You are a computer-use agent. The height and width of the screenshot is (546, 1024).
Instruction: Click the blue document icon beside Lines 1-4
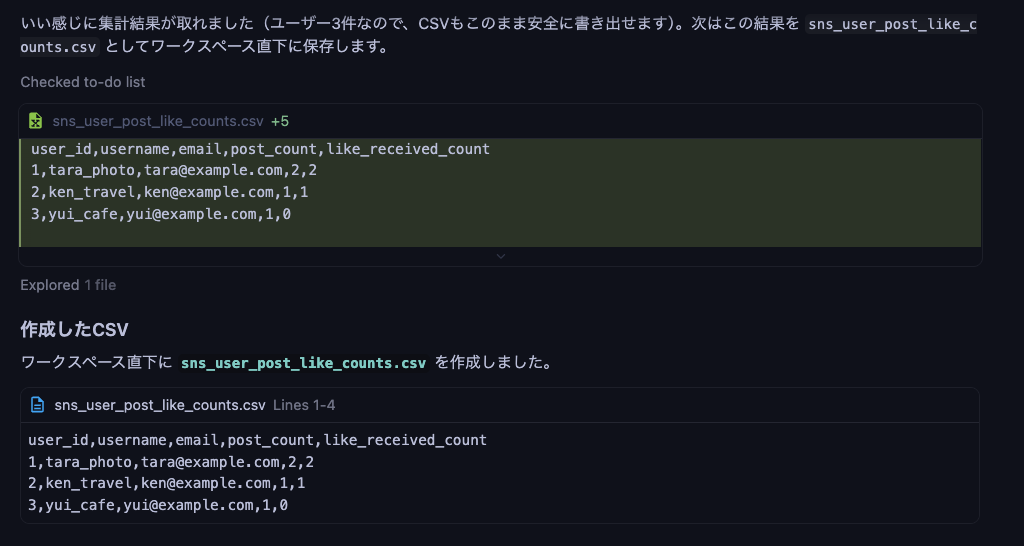(38, 405)
